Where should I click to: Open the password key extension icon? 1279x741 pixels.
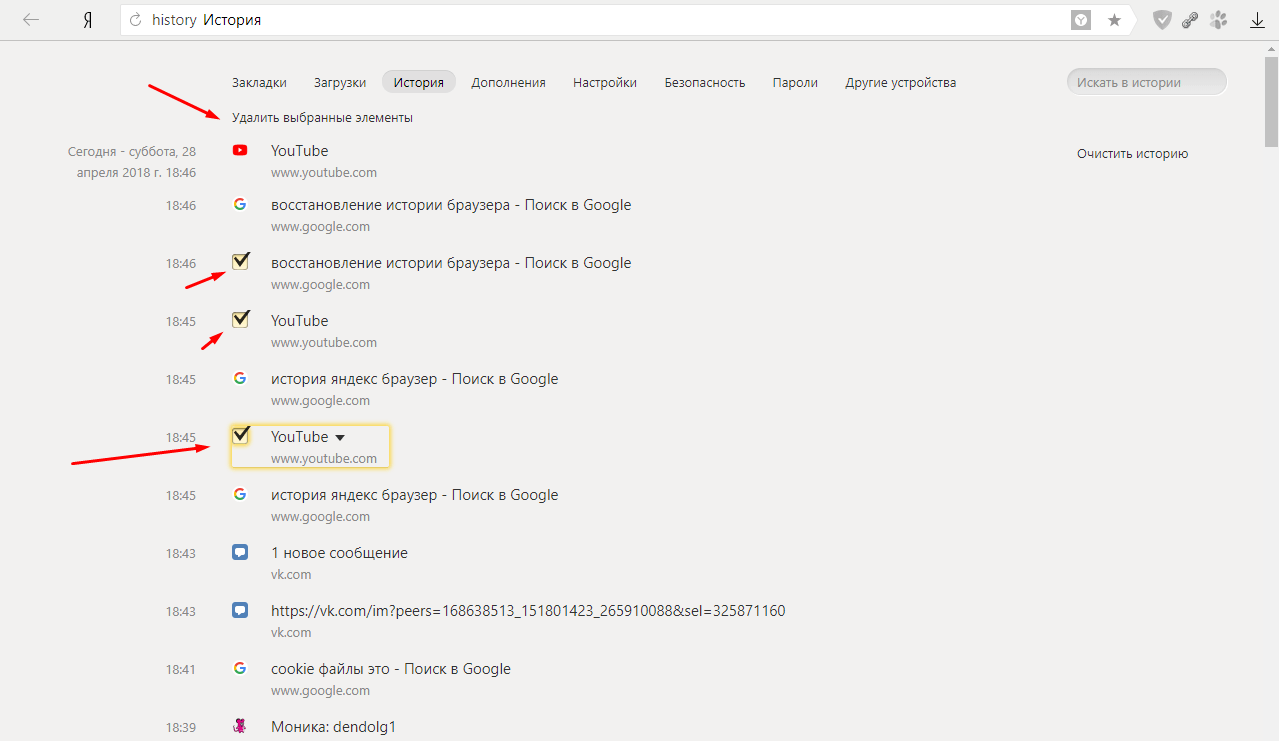1190,20
